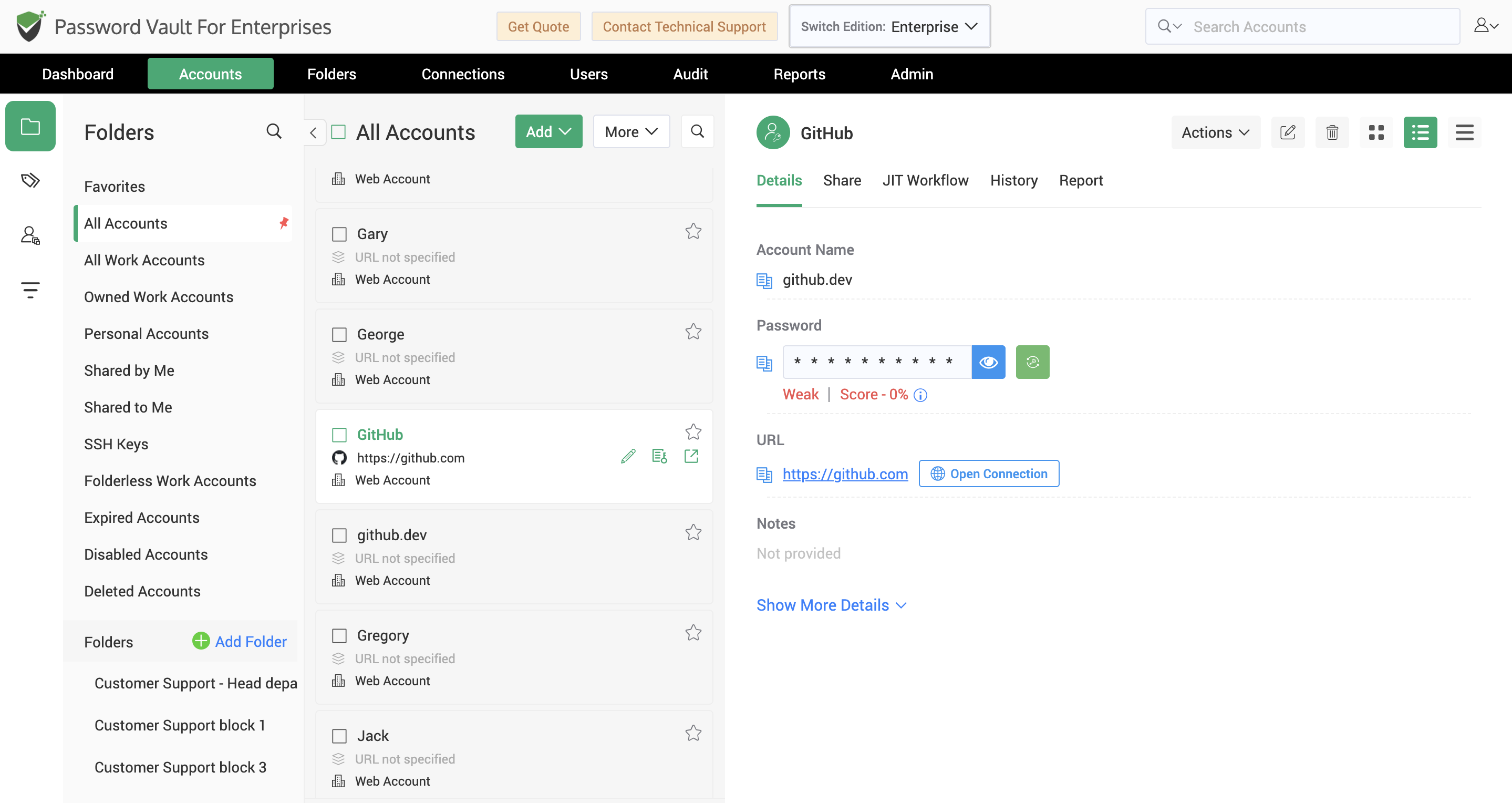Select Customer Support block 1 folder
The width and height of the screenshot is (1512, 803).
click(x=180, y=726)
